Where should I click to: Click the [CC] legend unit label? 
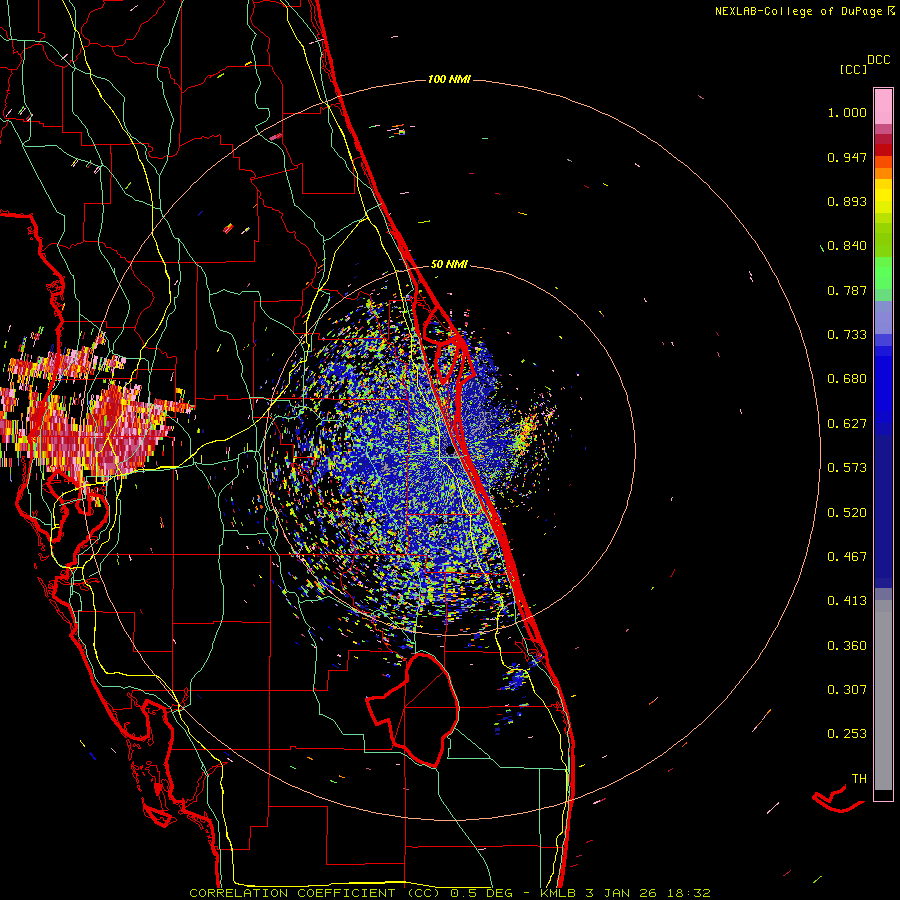(853, 69)
